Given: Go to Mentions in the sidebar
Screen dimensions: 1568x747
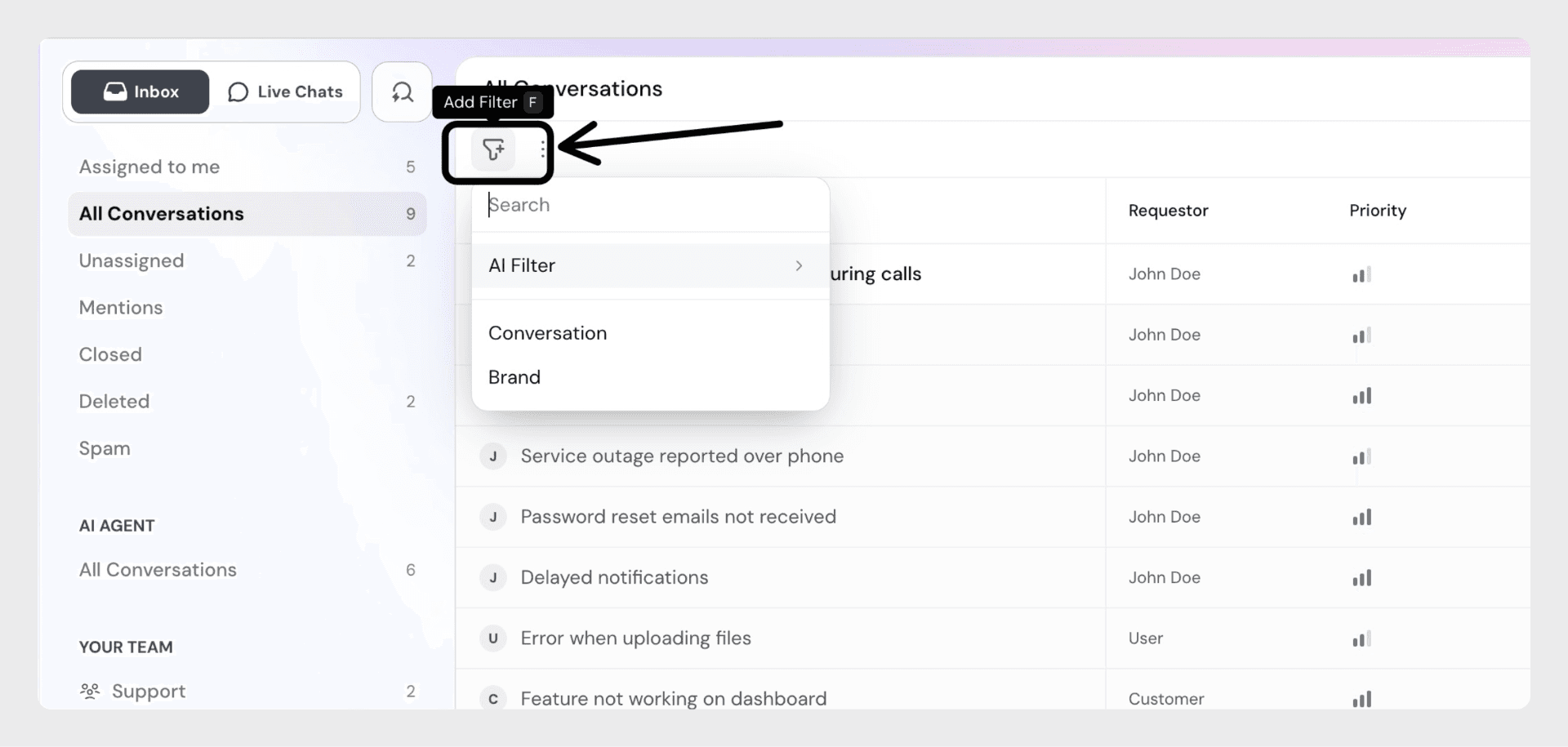Looking at the screenshot, I should 121,308.
